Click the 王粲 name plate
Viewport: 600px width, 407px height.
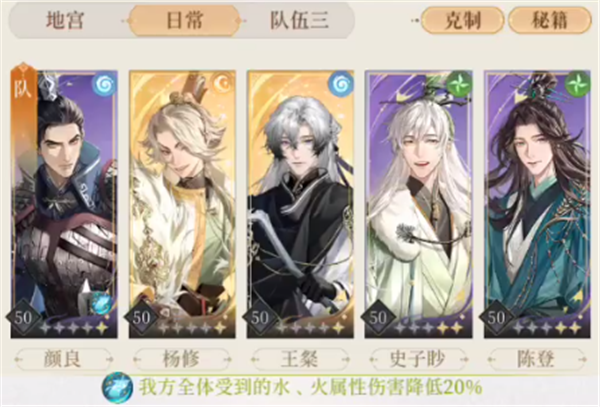(300, 359)
